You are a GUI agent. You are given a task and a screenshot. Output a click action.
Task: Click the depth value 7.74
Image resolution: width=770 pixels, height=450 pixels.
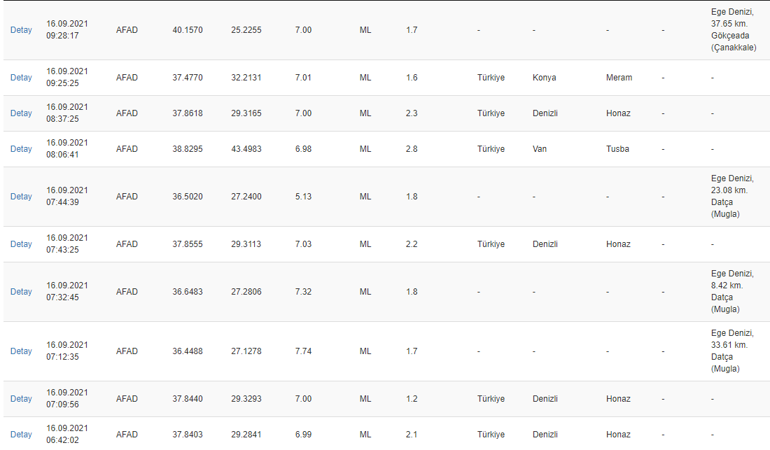(x=303, y=351)
